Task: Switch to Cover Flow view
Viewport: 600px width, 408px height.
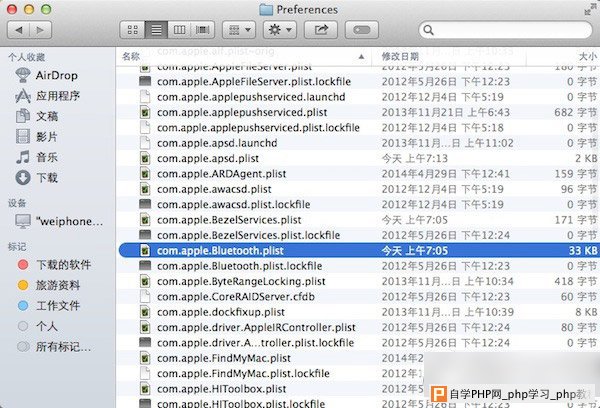Action: [202, 30]
